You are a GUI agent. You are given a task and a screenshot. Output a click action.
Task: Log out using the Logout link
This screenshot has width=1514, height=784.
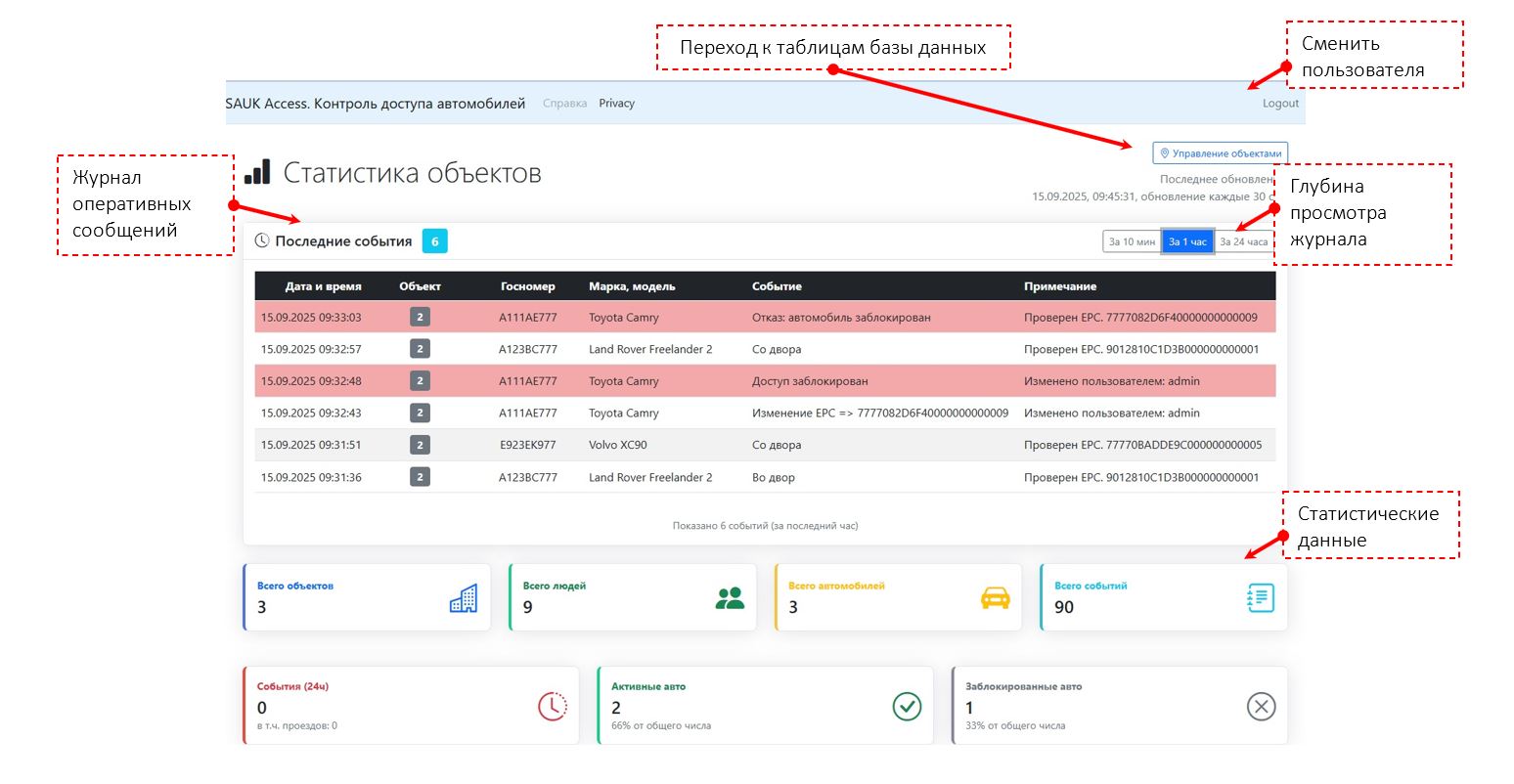1280,104
